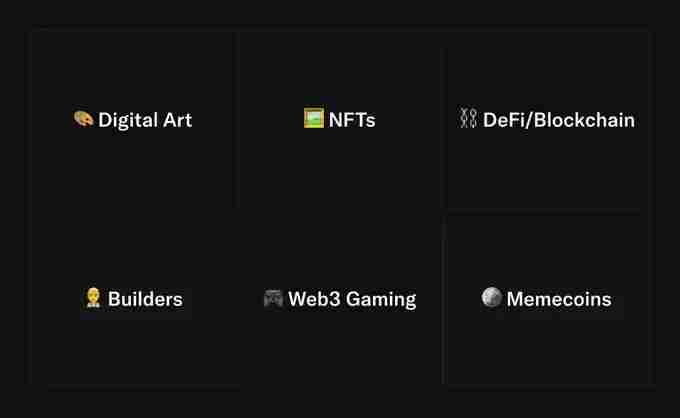Pick the Memecoins label text
The height and width of the screenshot is (418, 680).
click(x=558, y=299)
